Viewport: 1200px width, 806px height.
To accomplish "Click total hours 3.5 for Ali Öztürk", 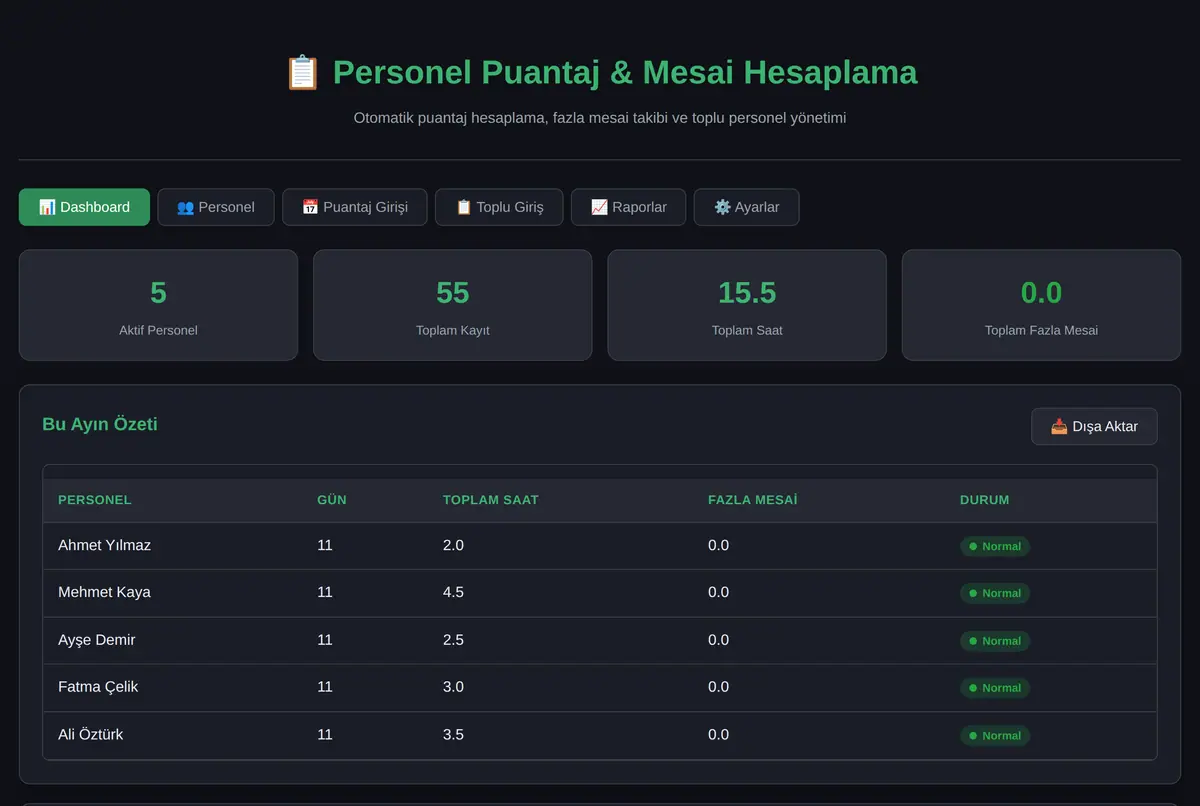I will pyautogui.click(x=453, y=734).
